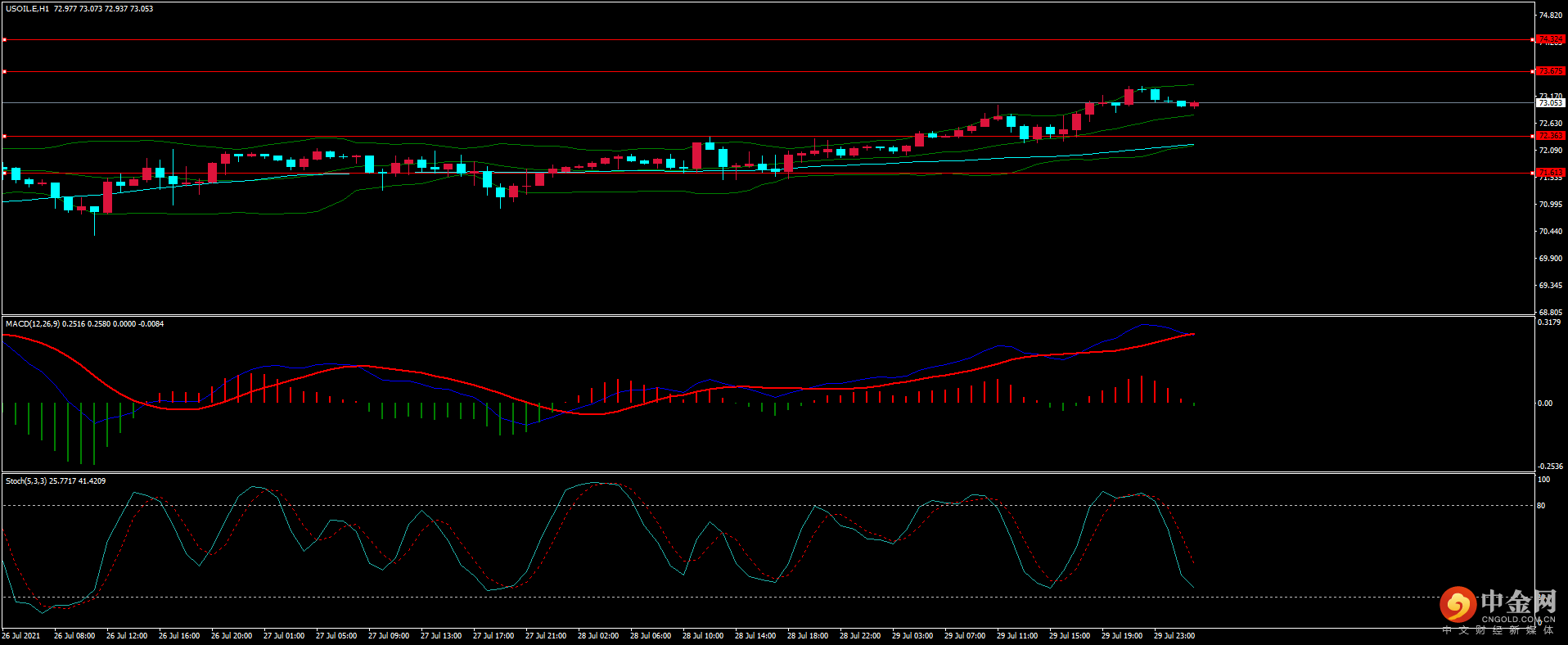Viewport: 1568px width, 645px height.
Task: Click the 27 Jul 09:00 time label
Action: point(388,636)
